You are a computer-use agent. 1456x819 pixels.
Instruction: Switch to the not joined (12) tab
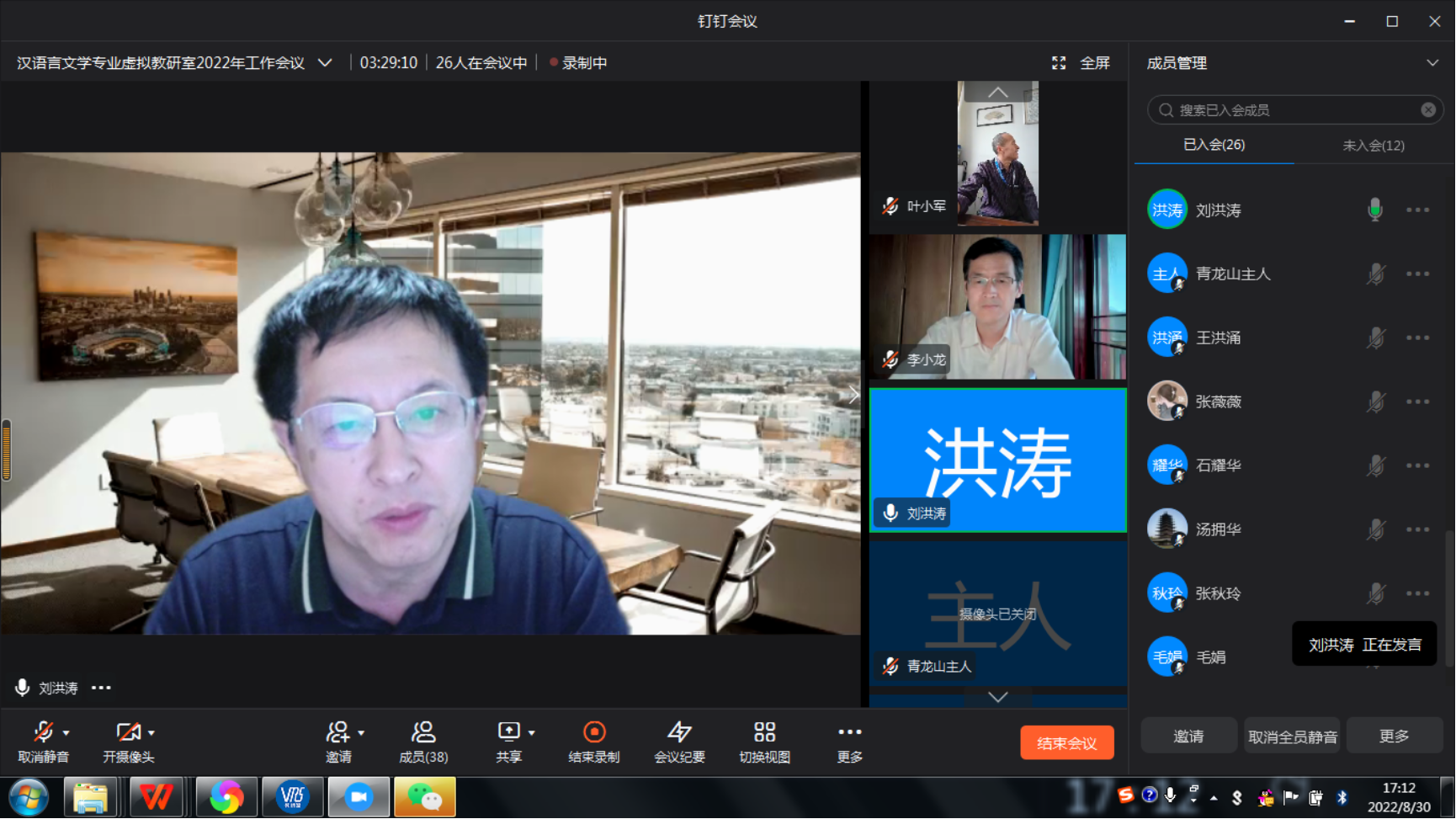pos(1373,146)
